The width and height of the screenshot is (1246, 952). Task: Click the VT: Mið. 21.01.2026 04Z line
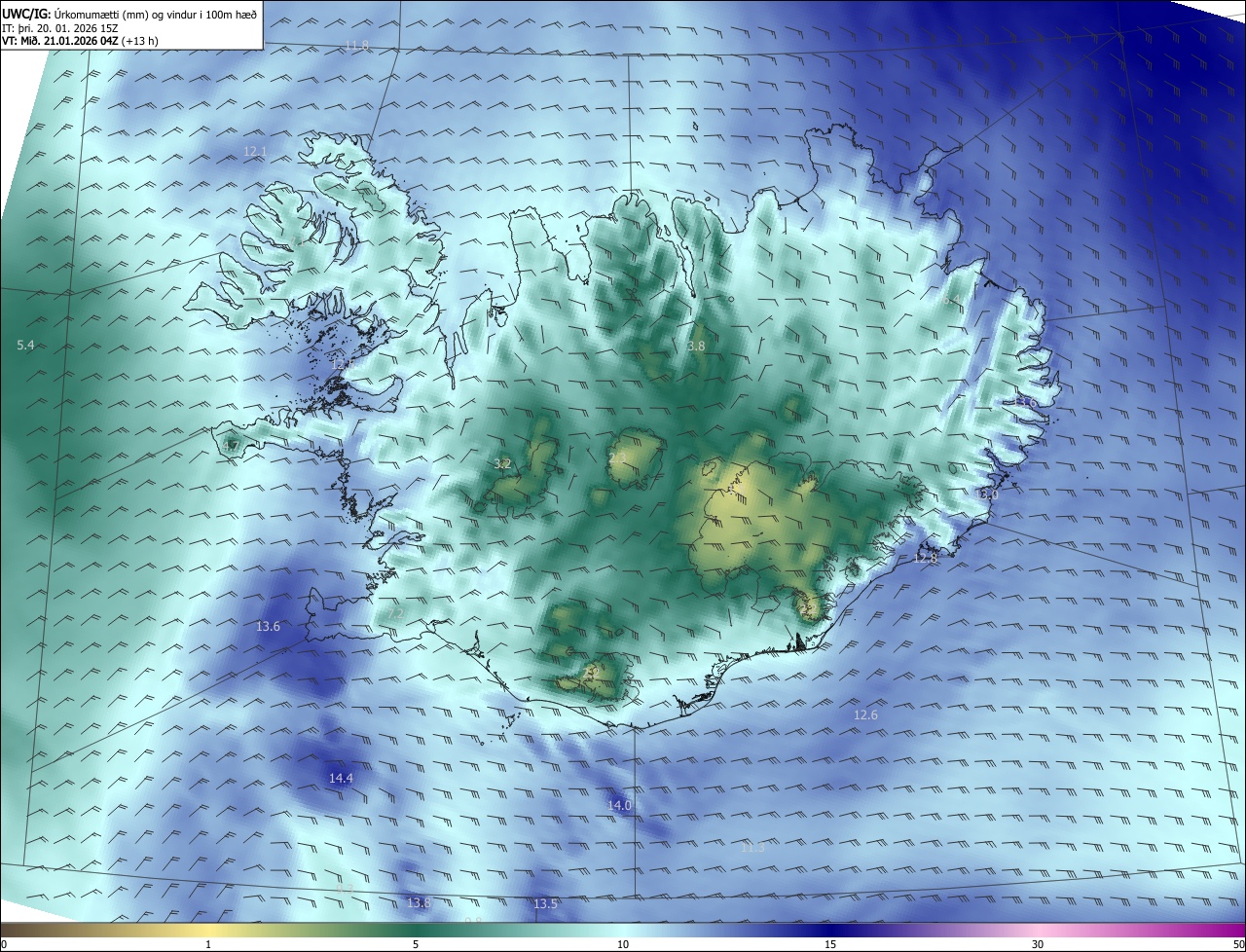pos(81,42)
